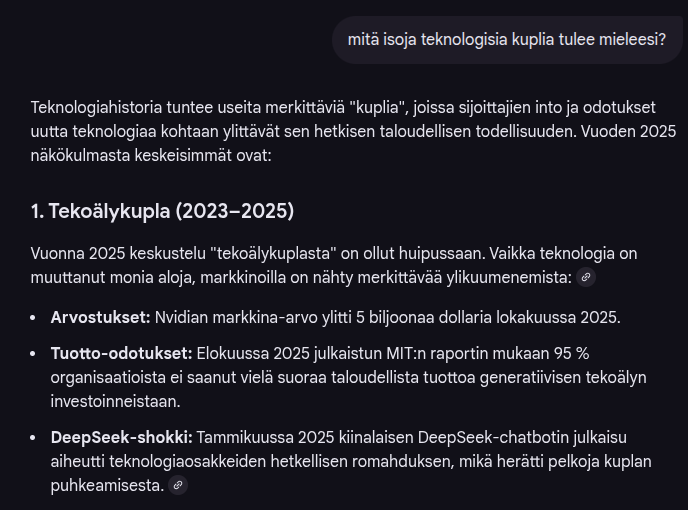This screenshot has width=688, height=510.
Task: Click the bullet dot before "Arvostukset"
Action: coord(35,318)
